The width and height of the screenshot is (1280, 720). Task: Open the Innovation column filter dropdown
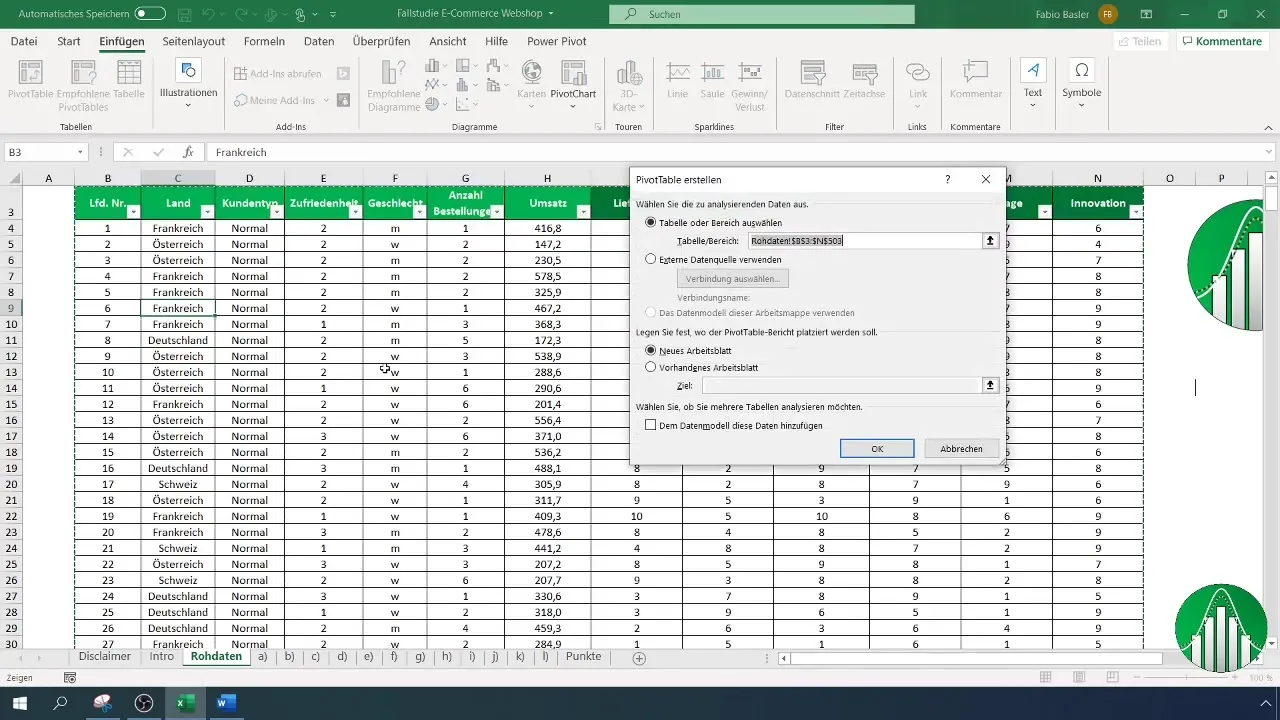point(1134,212)
